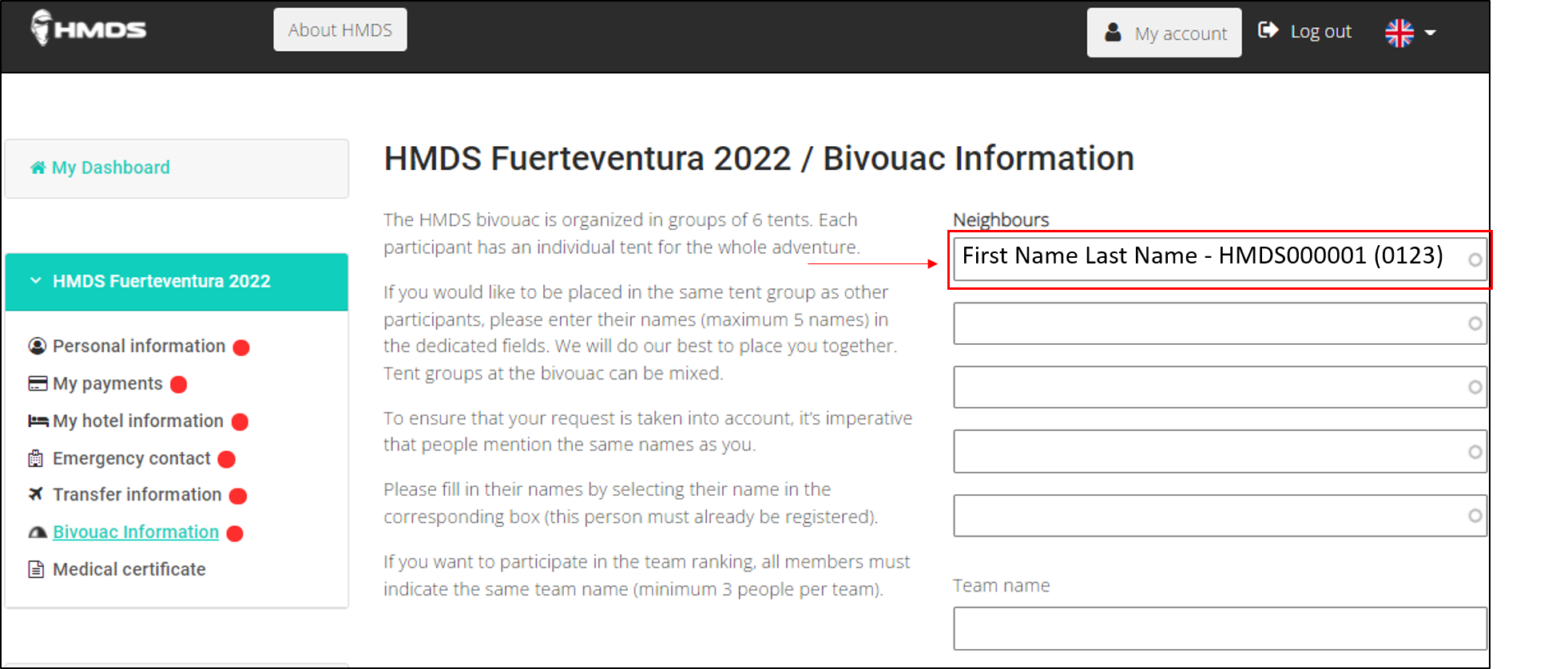The height and width of the screenshot is (669, 1568).
Task: Open Personal information menu item
Action: pos(139,346)
